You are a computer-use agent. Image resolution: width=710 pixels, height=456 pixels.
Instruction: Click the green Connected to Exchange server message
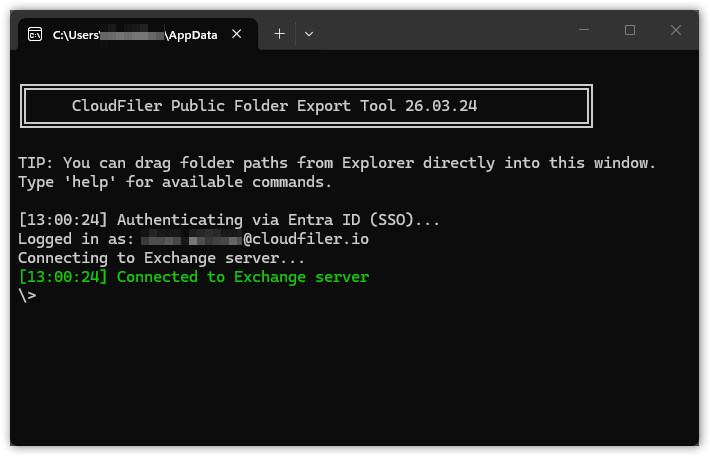pyautogui.click(x=243, y=277)
